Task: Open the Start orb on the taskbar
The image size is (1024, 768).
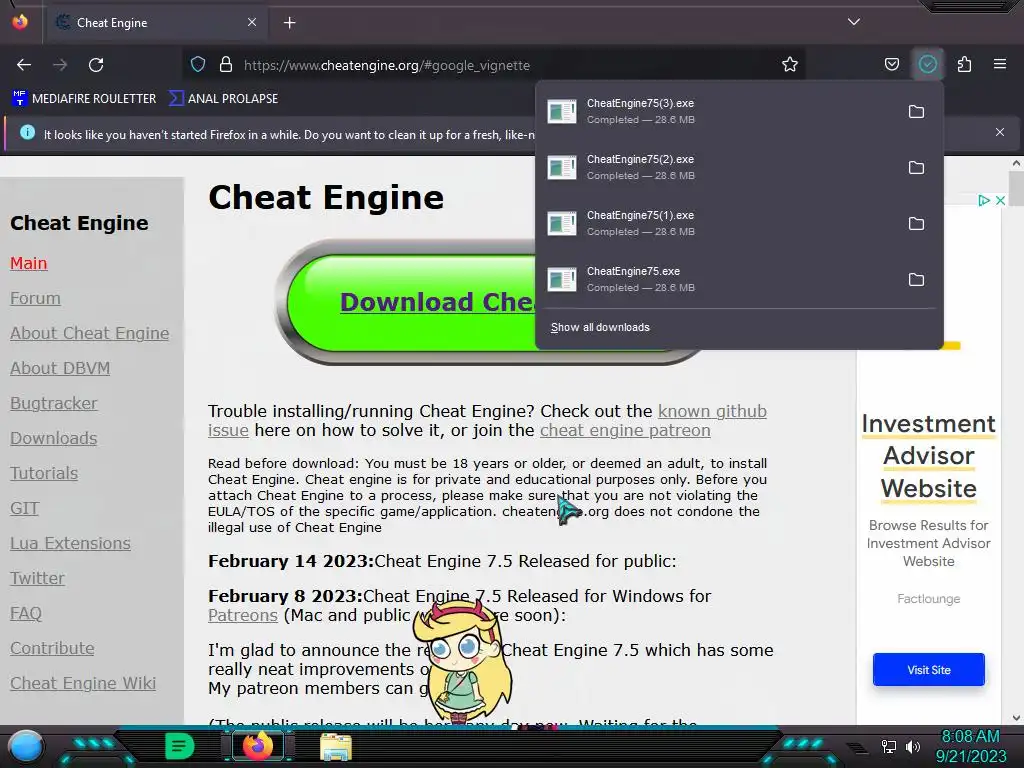Action: [26, 746]
